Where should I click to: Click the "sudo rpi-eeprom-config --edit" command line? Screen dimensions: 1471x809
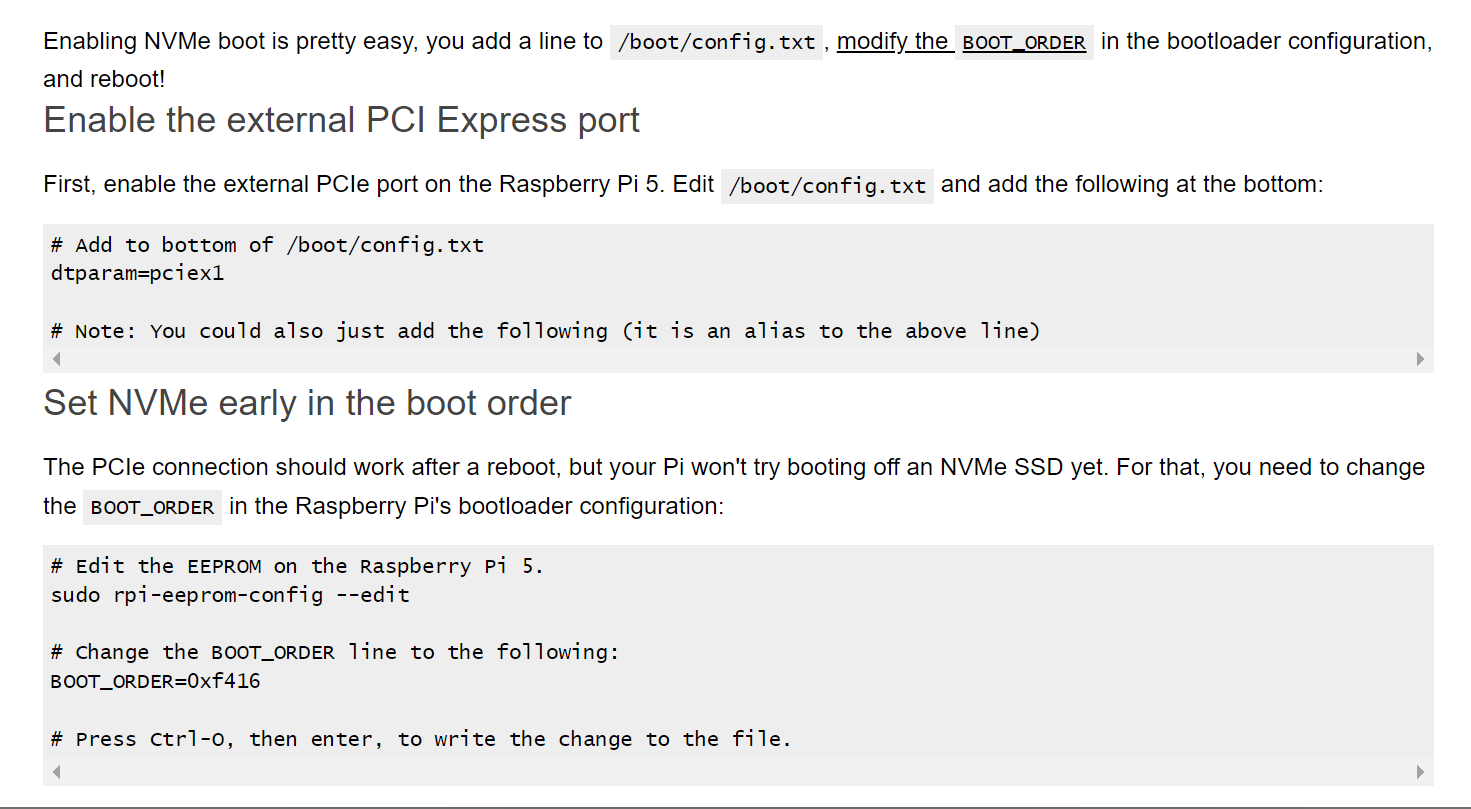click(x=230, y=595)
